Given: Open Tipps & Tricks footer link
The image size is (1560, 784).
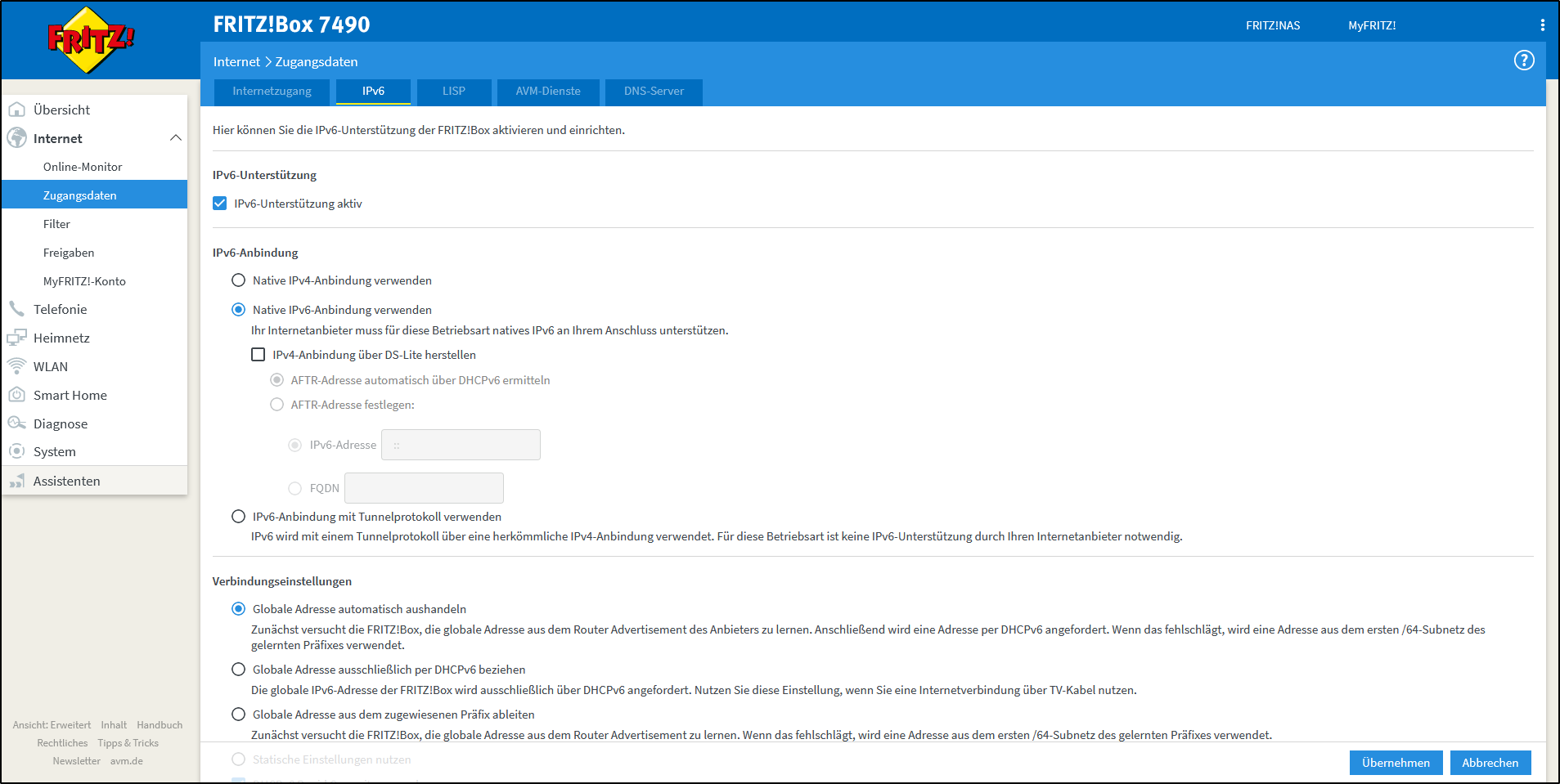Looking at the screenshot, I should click(128, 743).
